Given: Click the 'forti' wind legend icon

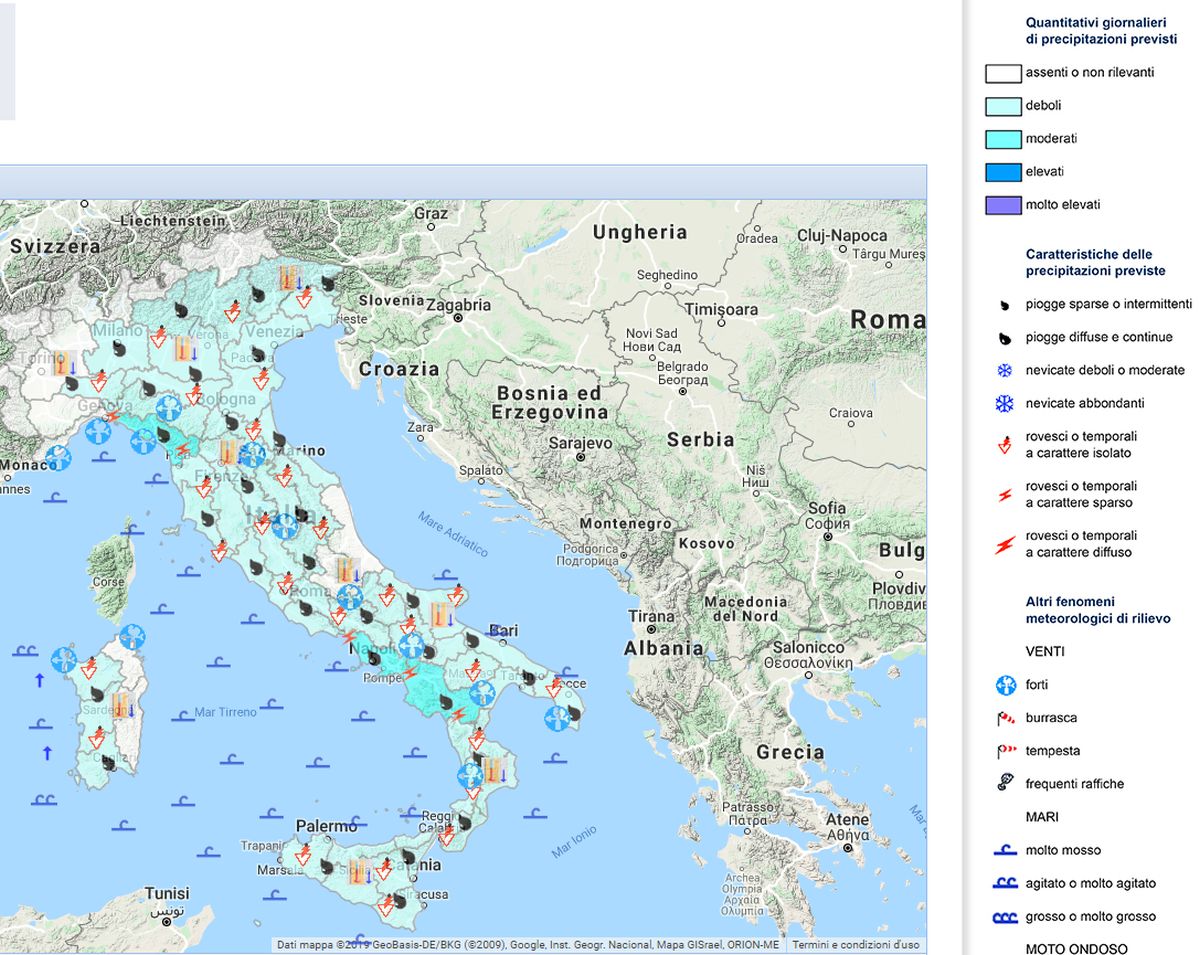Looking at the screenshot, I should [1005, 685].
